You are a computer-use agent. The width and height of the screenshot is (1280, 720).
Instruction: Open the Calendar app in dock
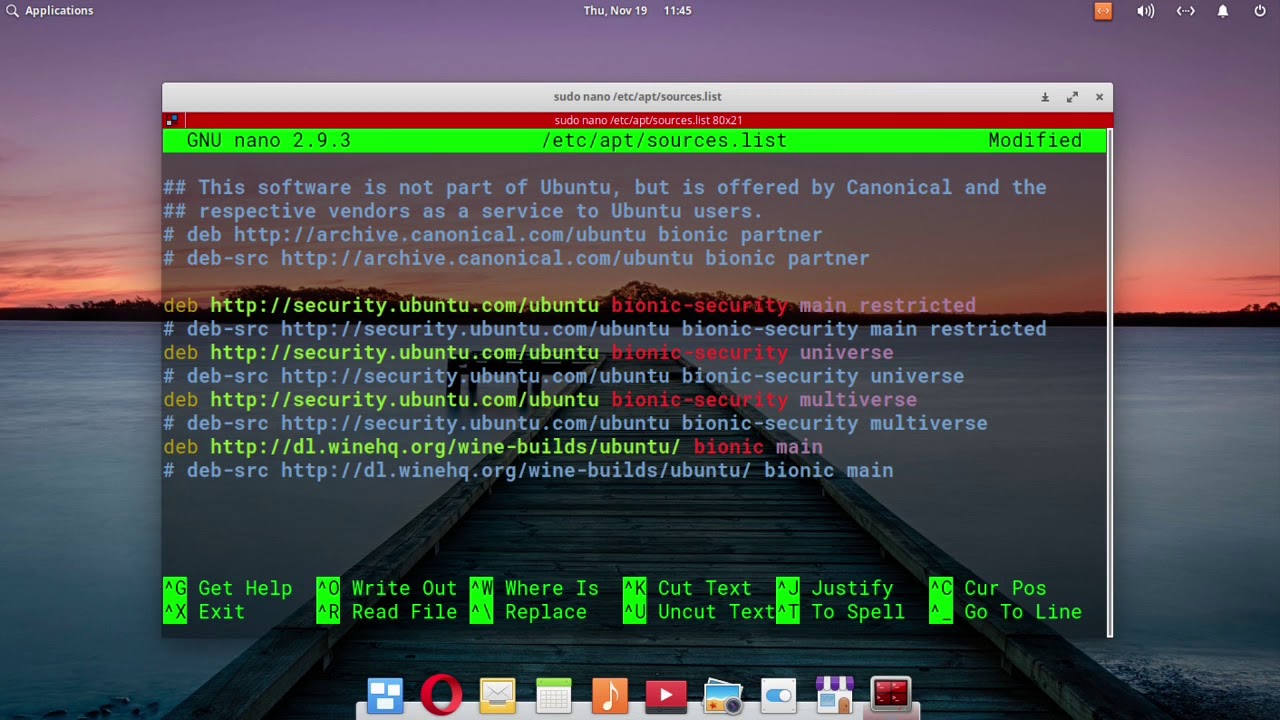[553, 695]
